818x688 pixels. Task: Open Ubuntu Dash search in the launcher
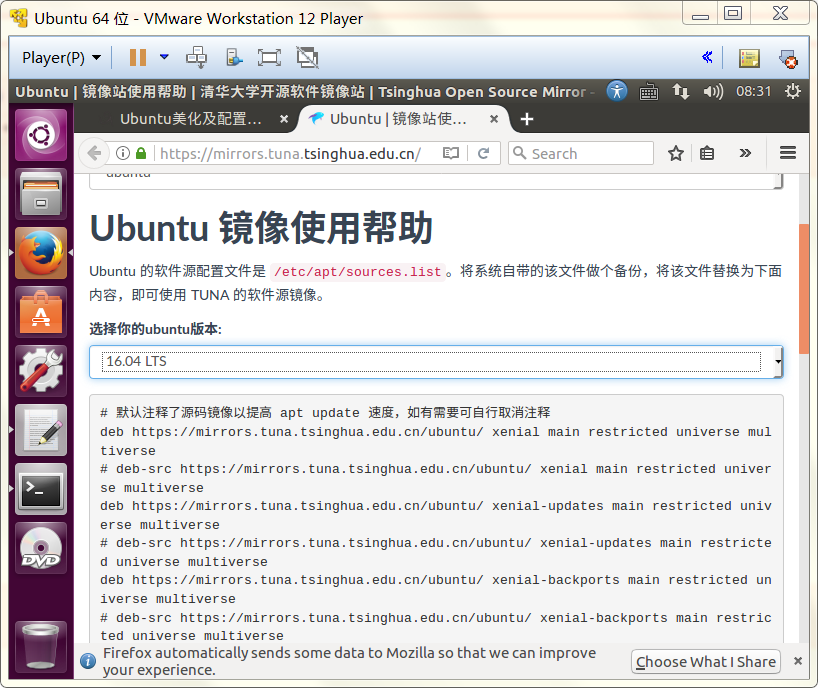pyautogui.click(x=41, y=135)
